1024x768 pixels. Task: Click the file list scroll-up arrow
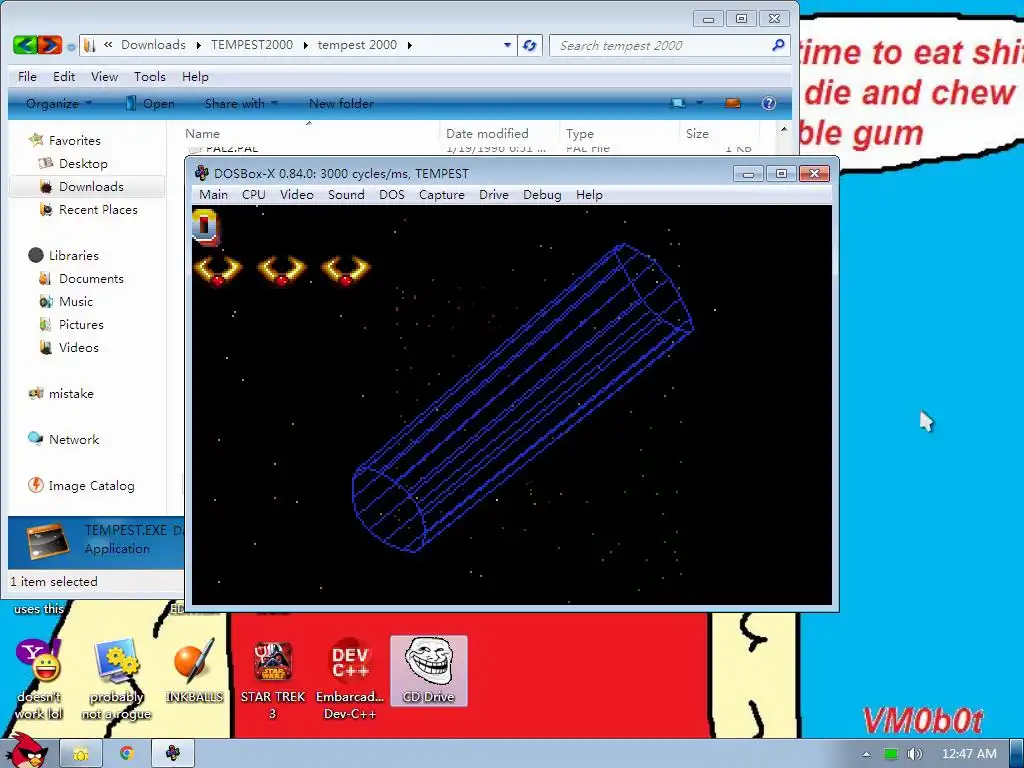[784, 129]
